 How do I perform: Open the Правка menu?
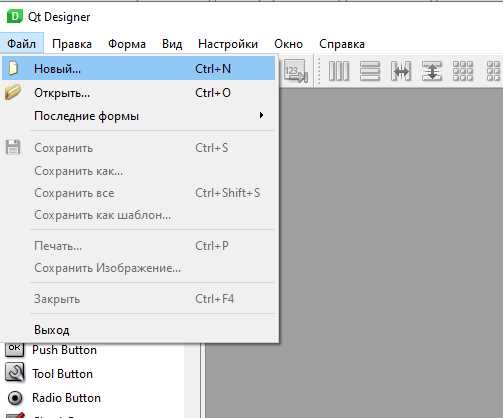pos(72,44)
